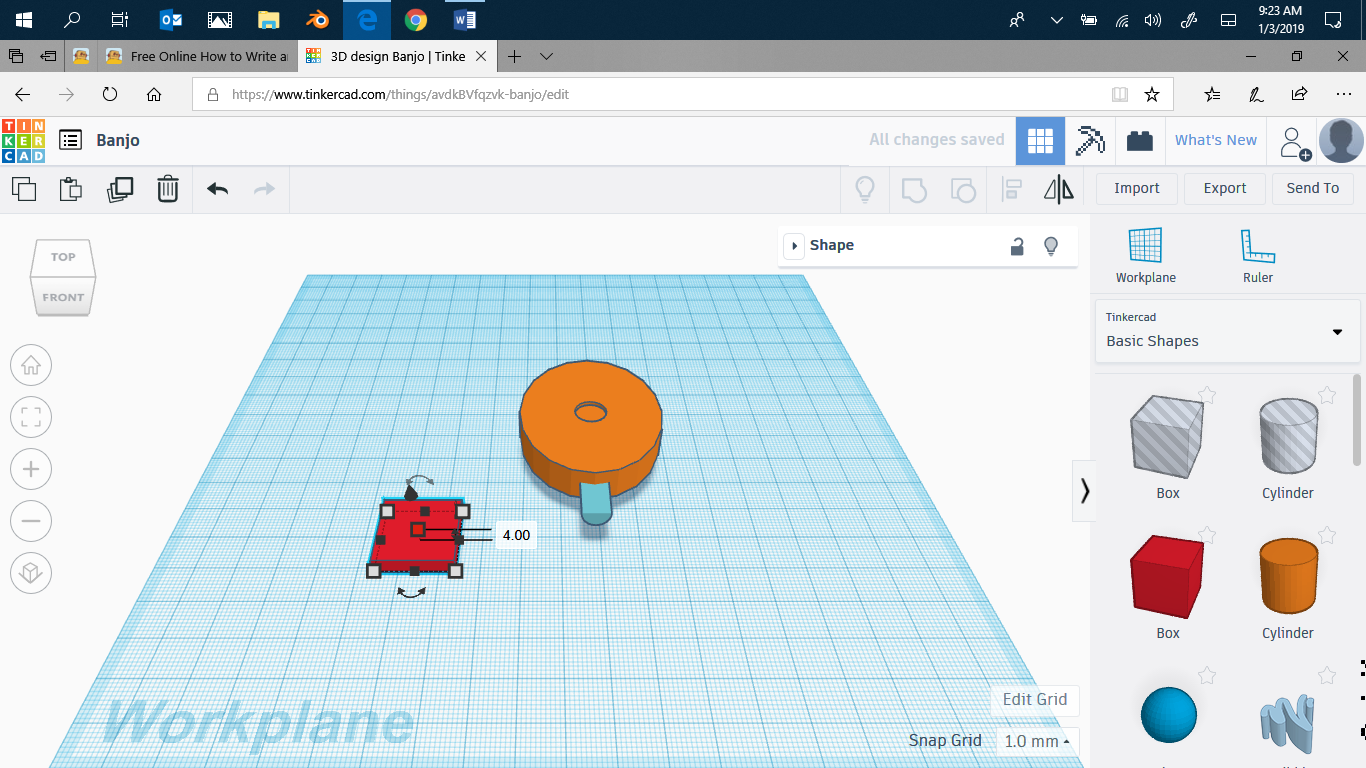Open the design list menu icon
The width and height of the screenshot is (1366, 768).
point(70,140)
